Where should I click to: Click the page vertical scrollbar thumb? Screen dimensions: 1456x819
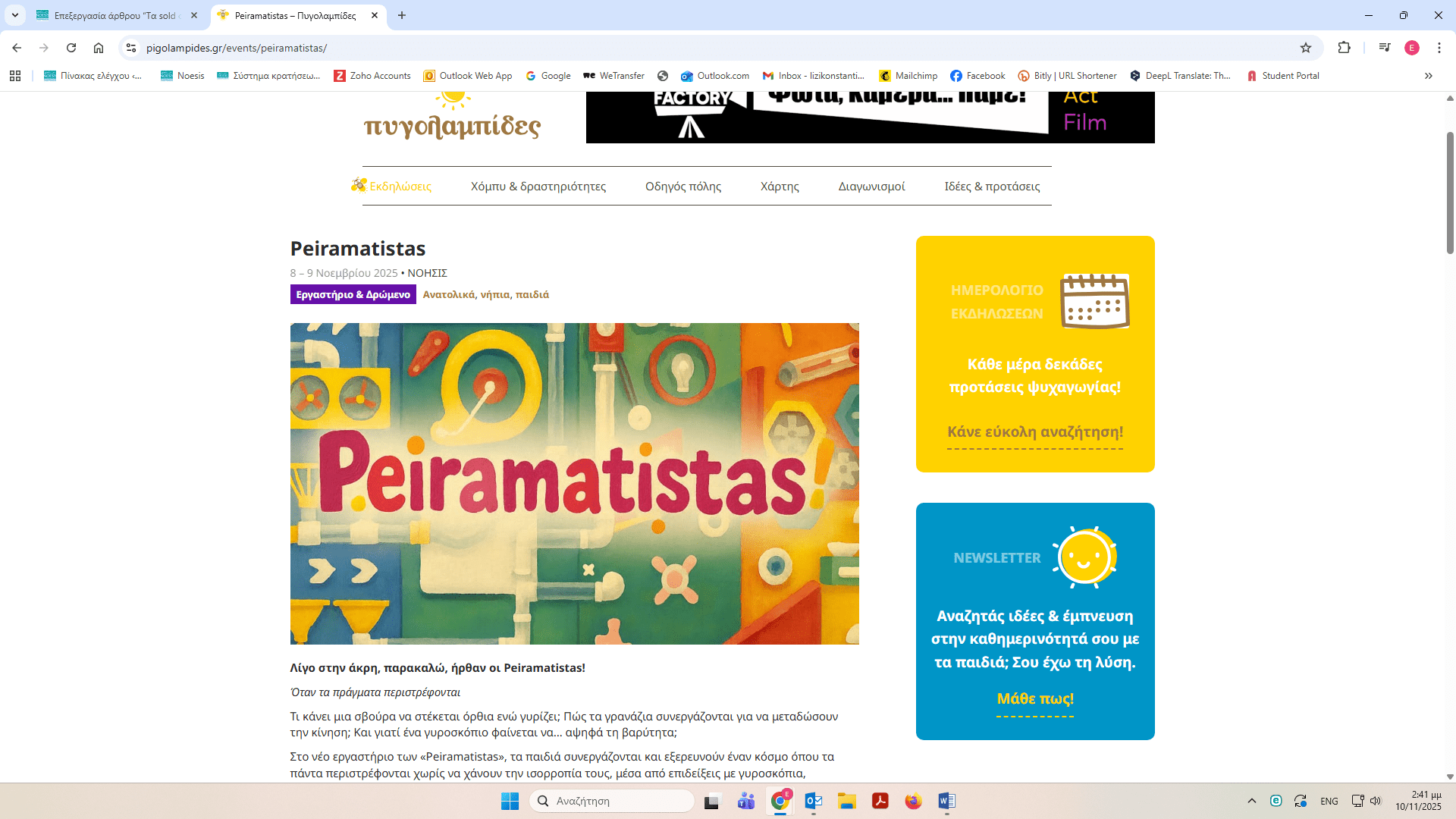(1450, 193)
